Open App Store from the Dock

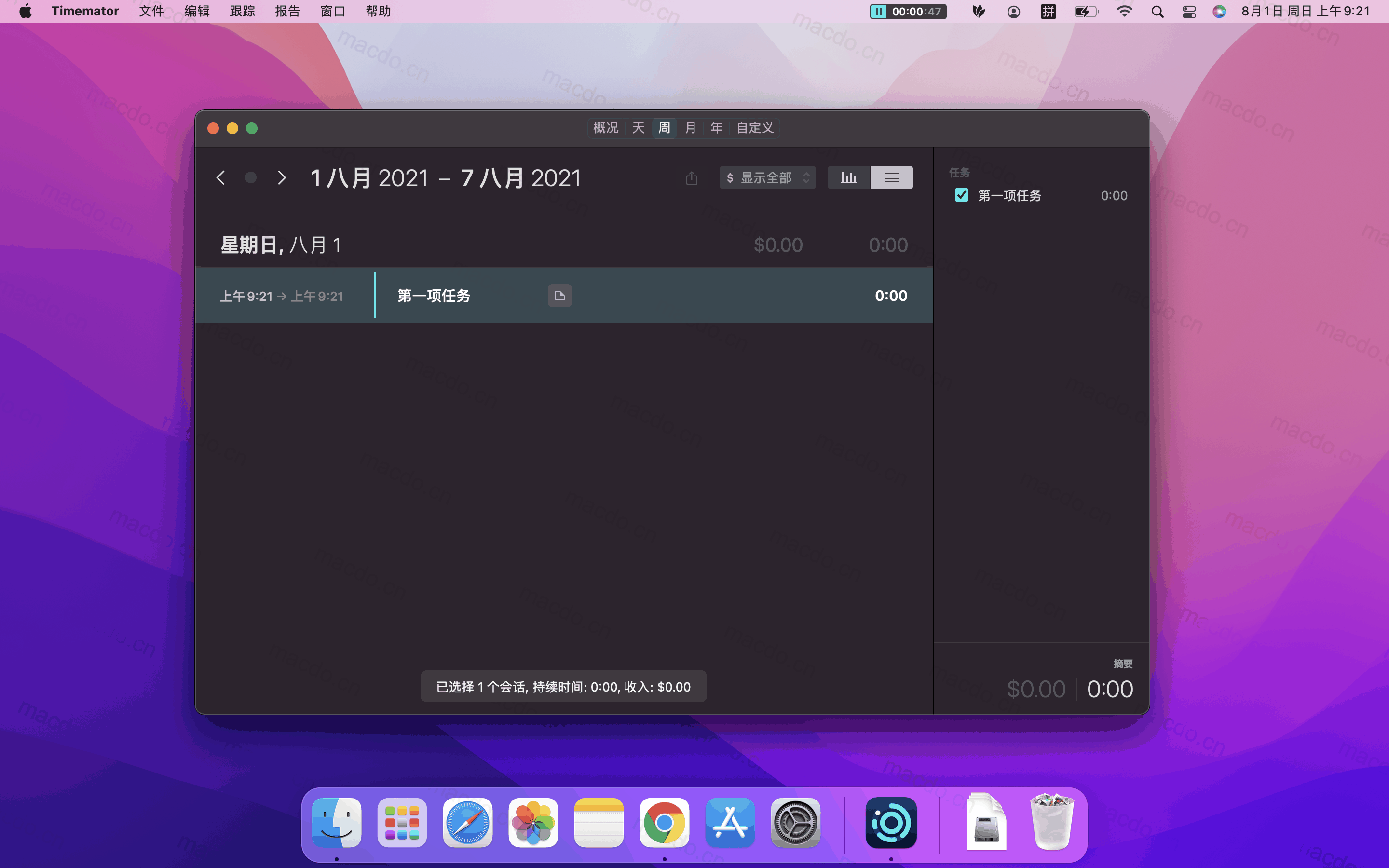(730, 822)
